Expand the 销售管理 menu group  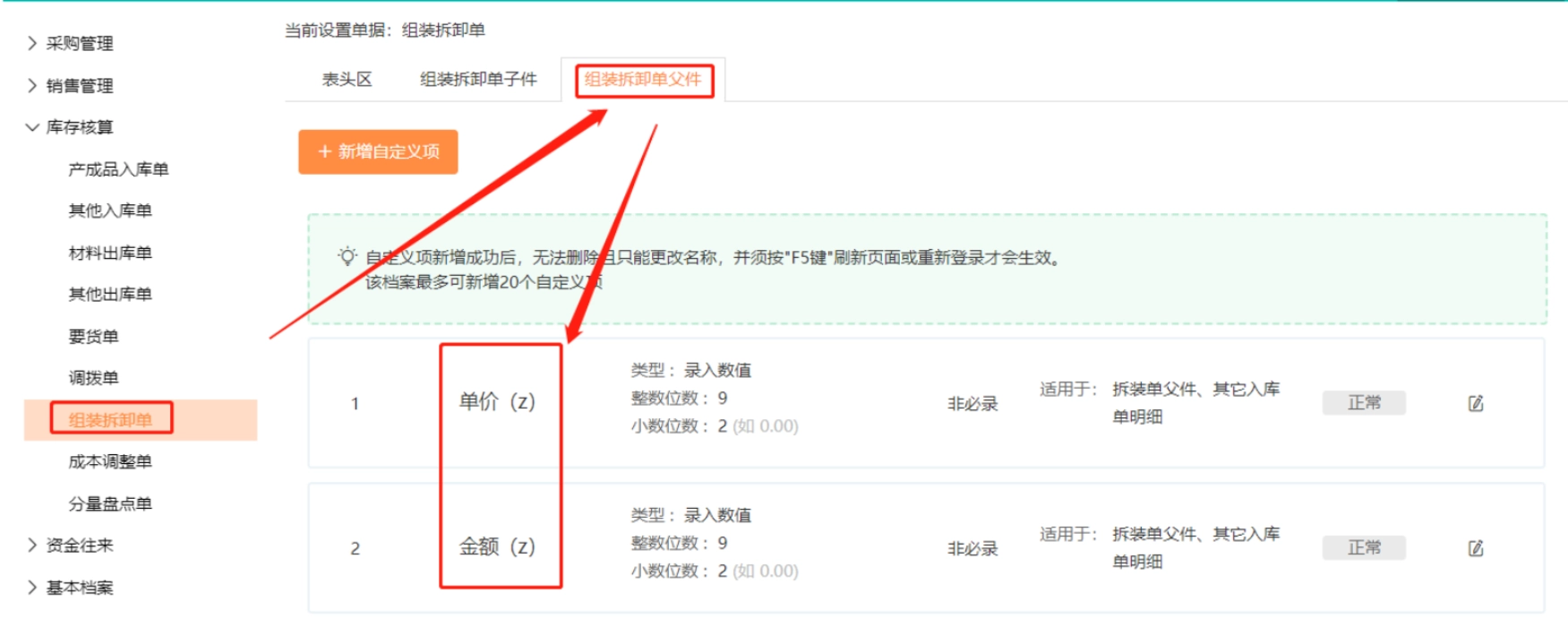(79, 85)
